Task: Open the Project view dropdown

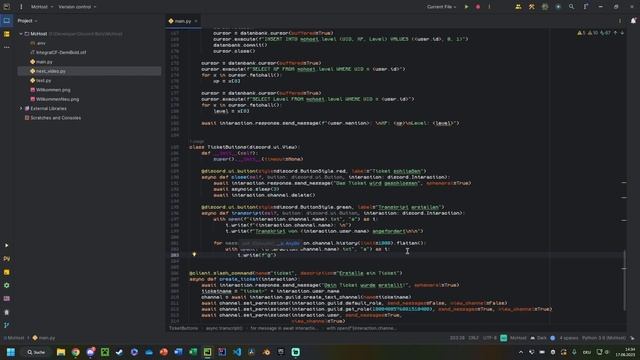Action: (27, 21)
